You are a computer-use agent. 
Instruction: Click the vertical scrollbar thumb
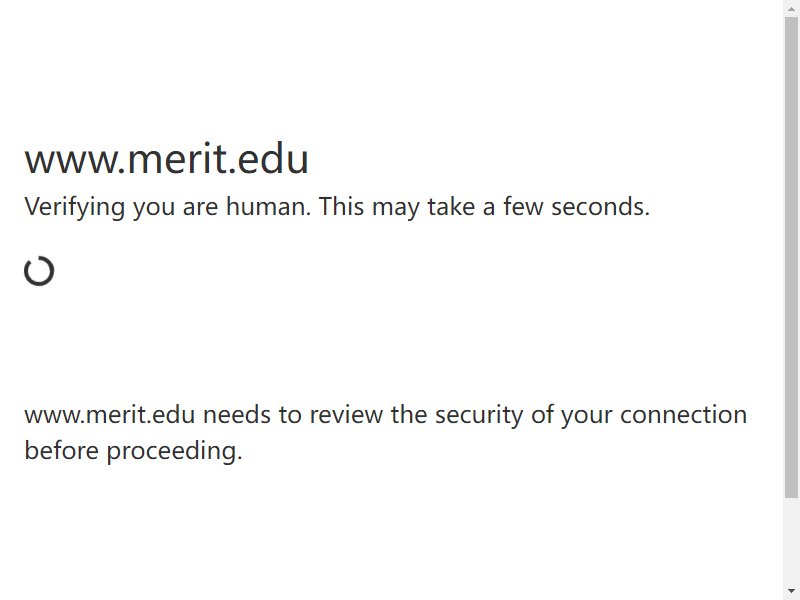coord(791,258)
